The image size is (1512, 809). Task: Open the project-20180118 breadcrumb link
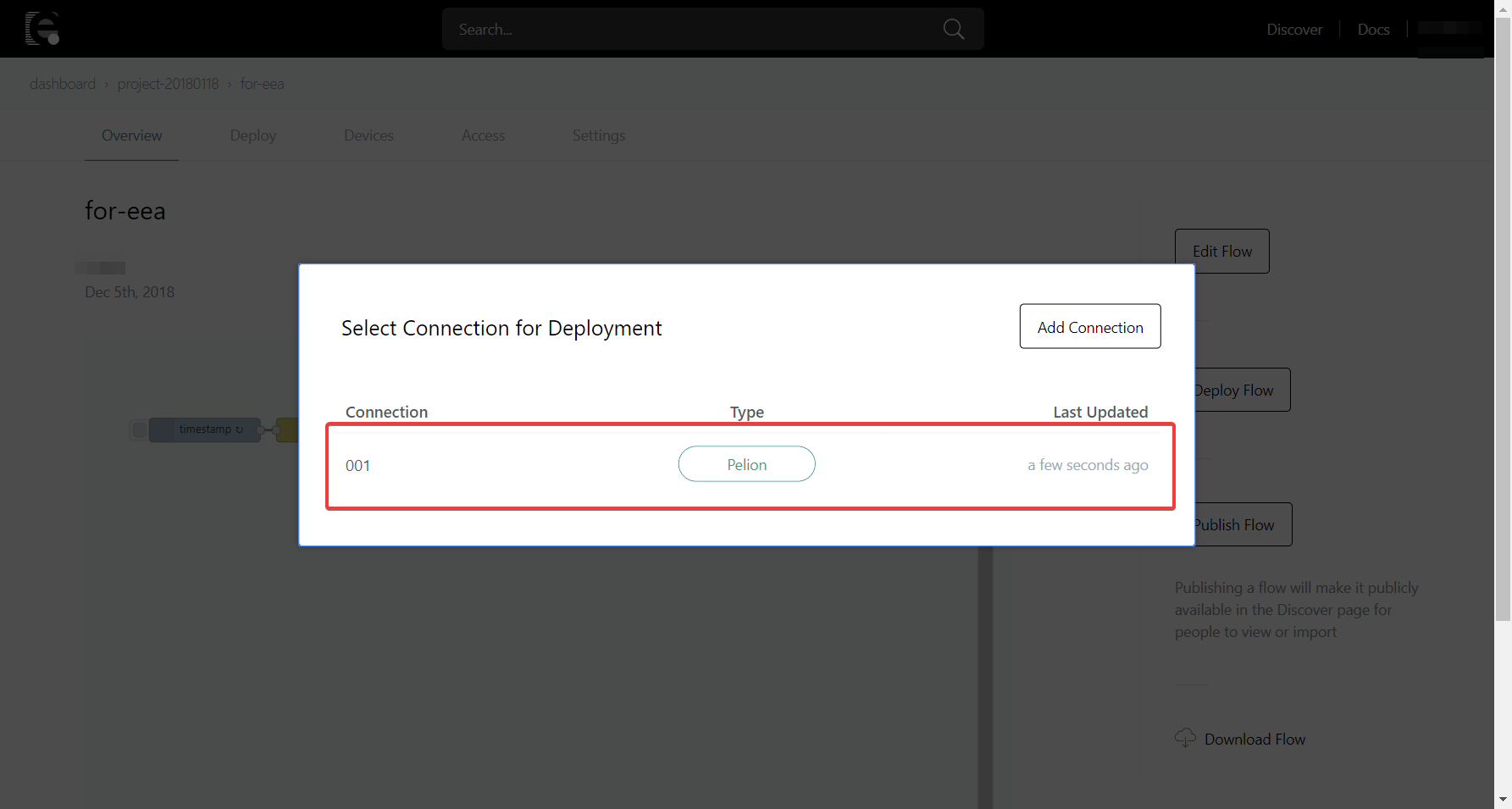pyautogui.click(x=168, y=83)
